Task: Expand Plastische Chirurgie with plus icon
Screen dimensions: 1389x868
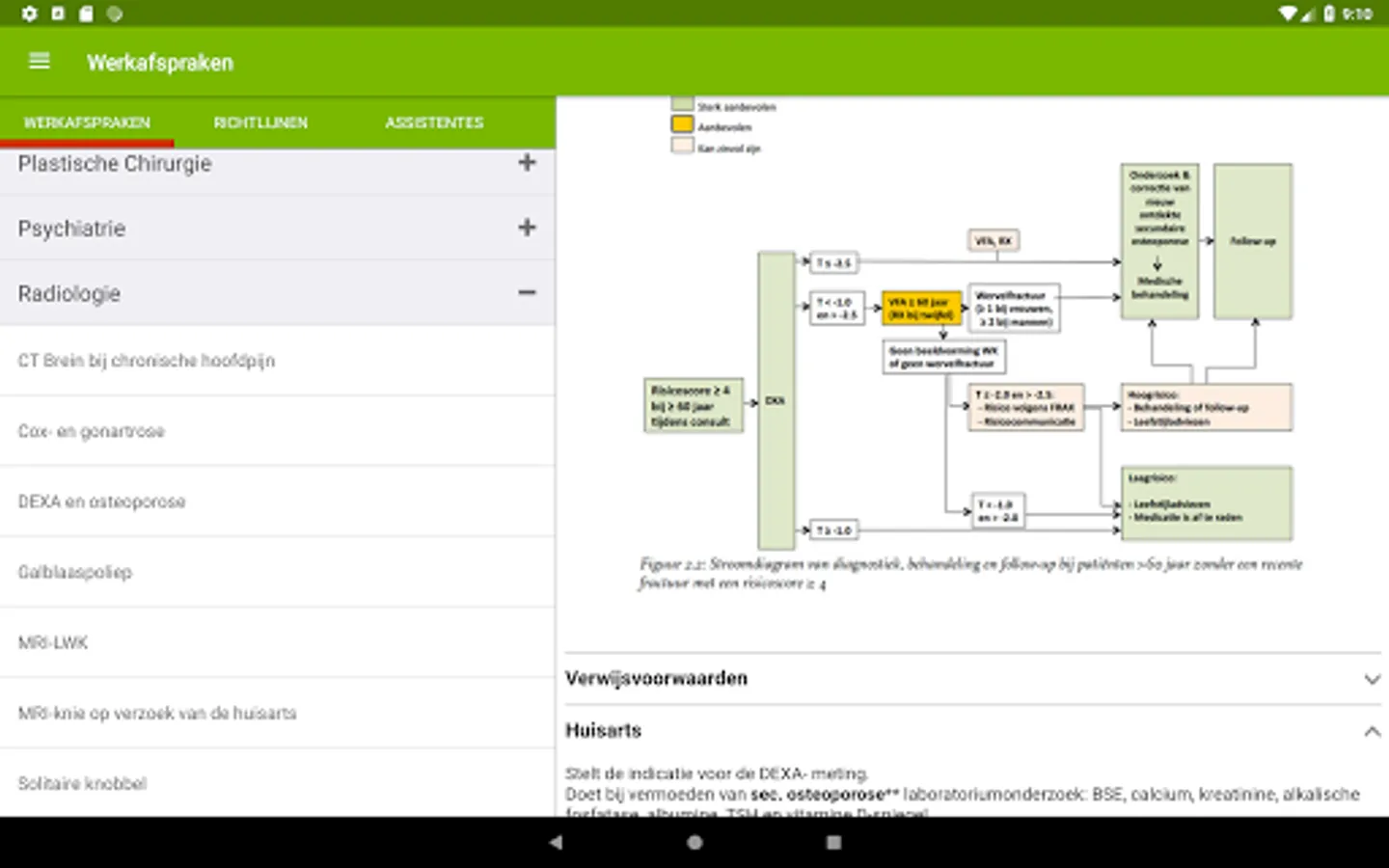Action: click(x=527, y=162)
